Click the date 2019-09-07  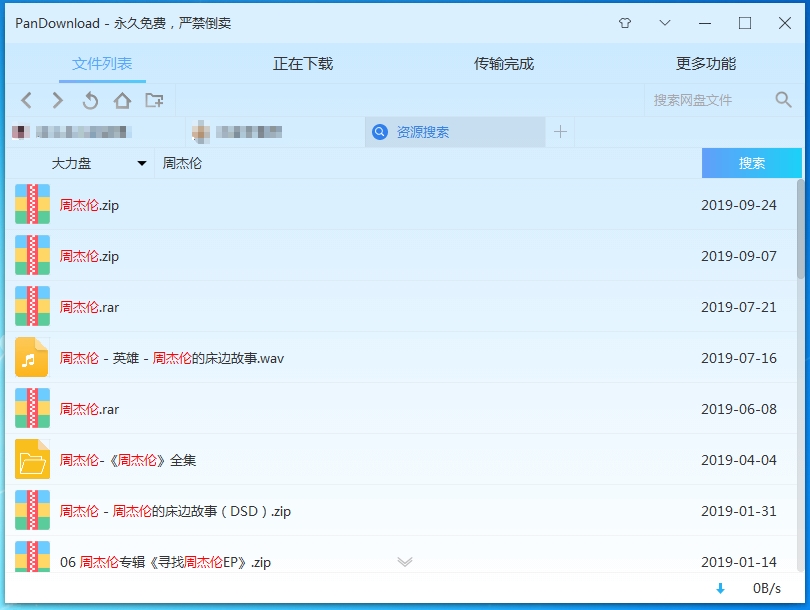(739, 256)
